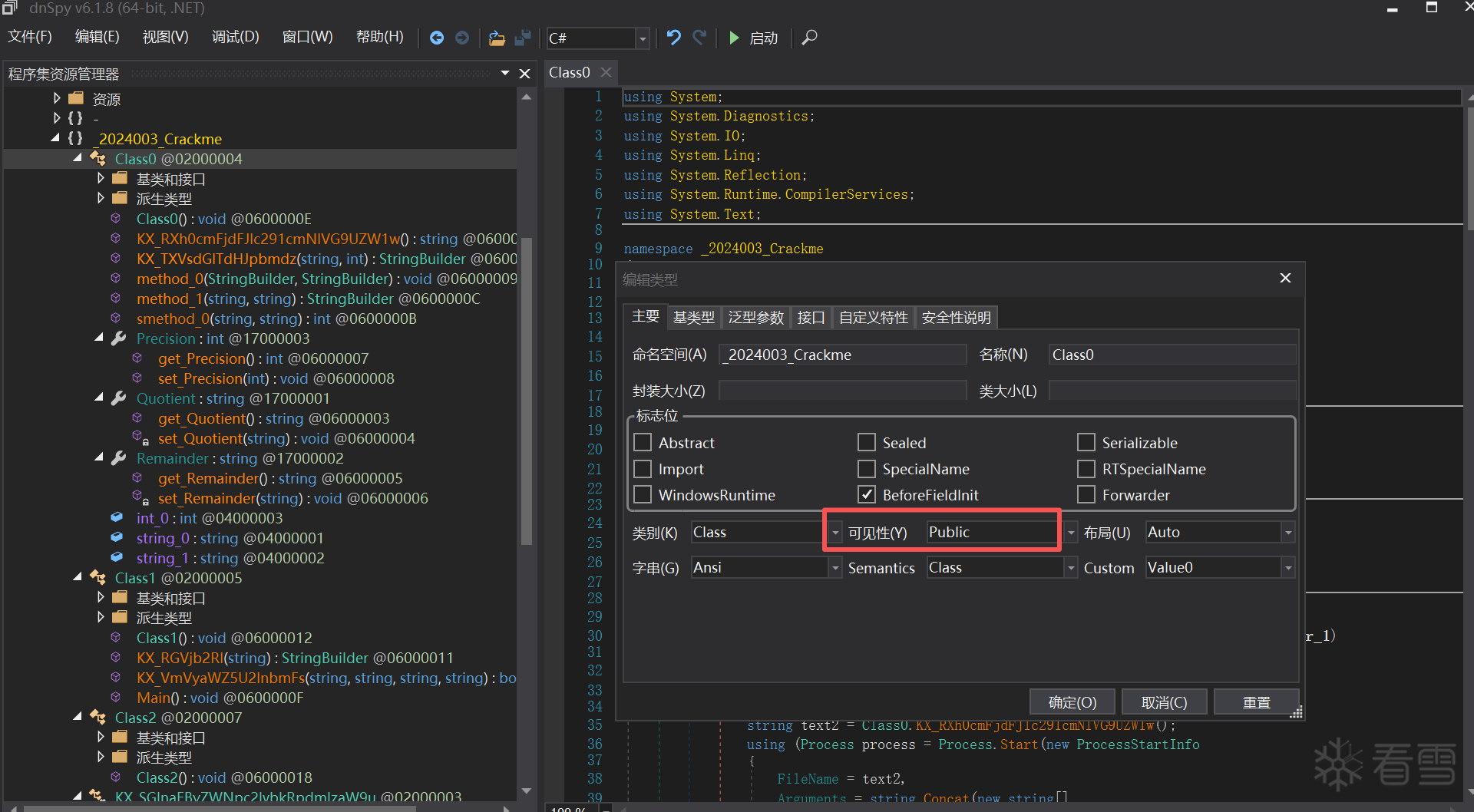Open the 调试(D) menu

(x=235, y=37)
